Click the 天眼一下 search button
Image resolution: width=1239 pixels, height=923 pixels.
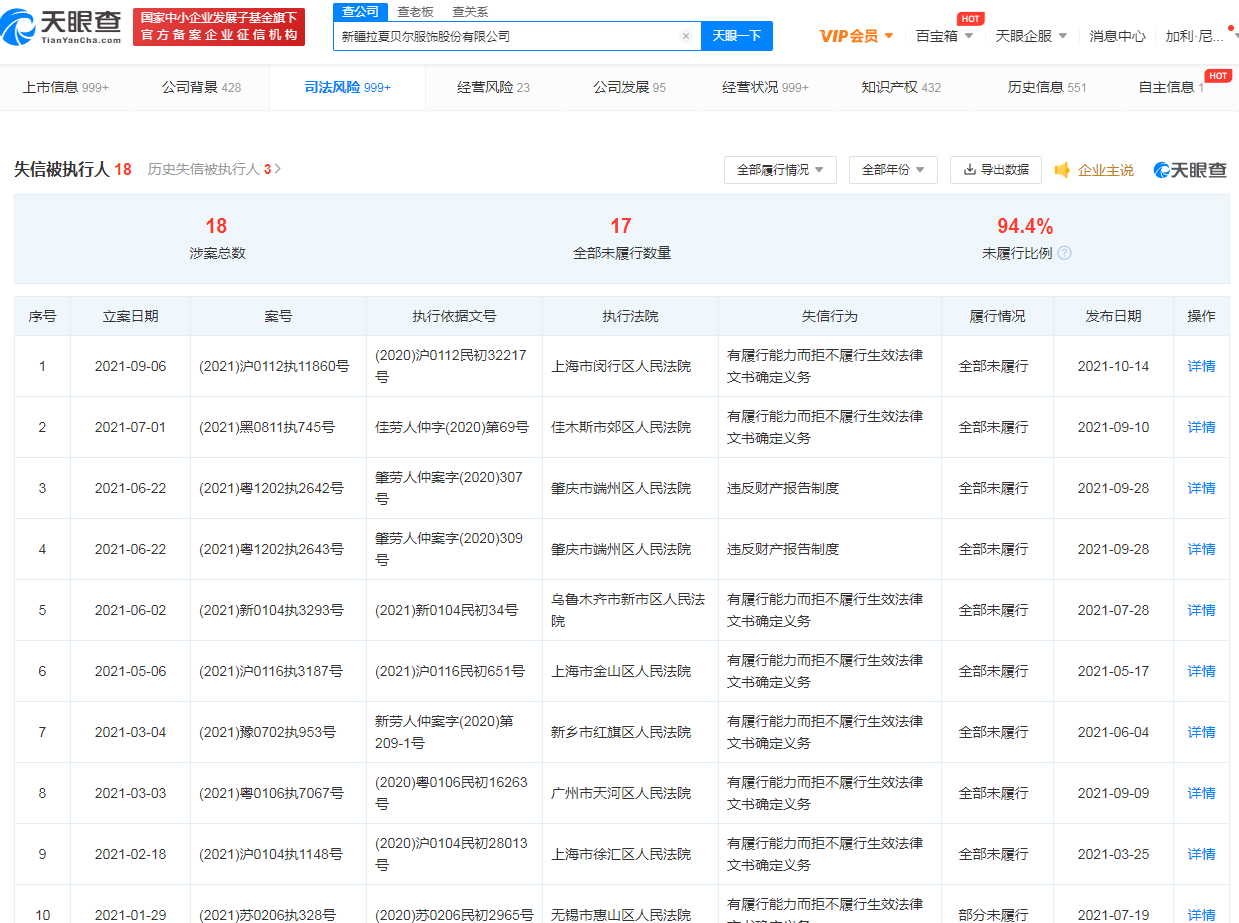click(736, 36)
